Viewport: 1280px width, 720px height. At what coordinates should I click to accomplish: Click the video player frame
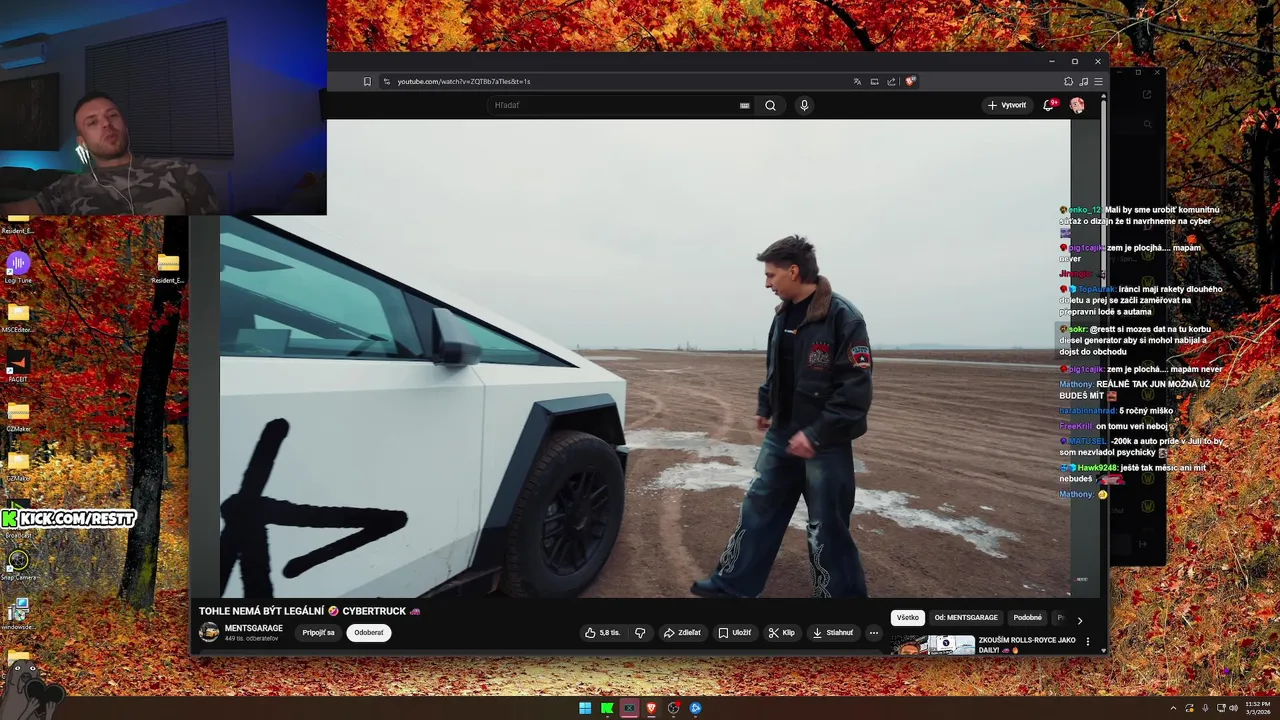[x=645, y=358]
